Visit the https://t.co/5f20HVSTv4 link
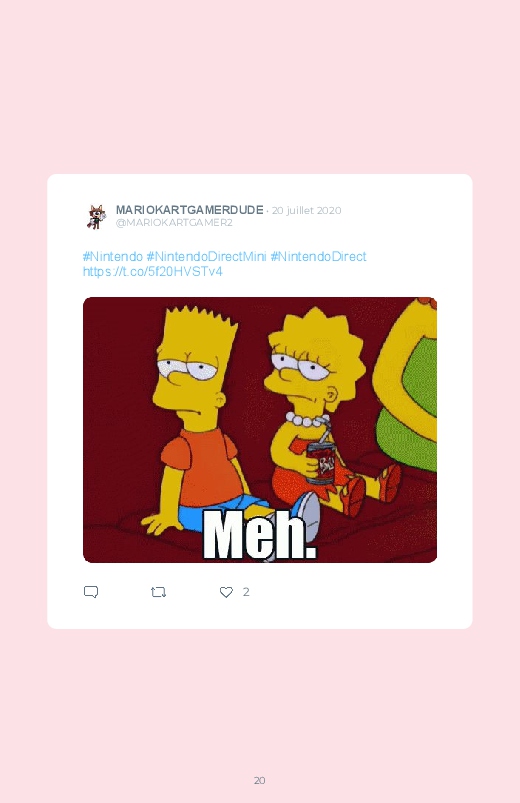Viewport: 520px width, 803px height. [153, 271]
